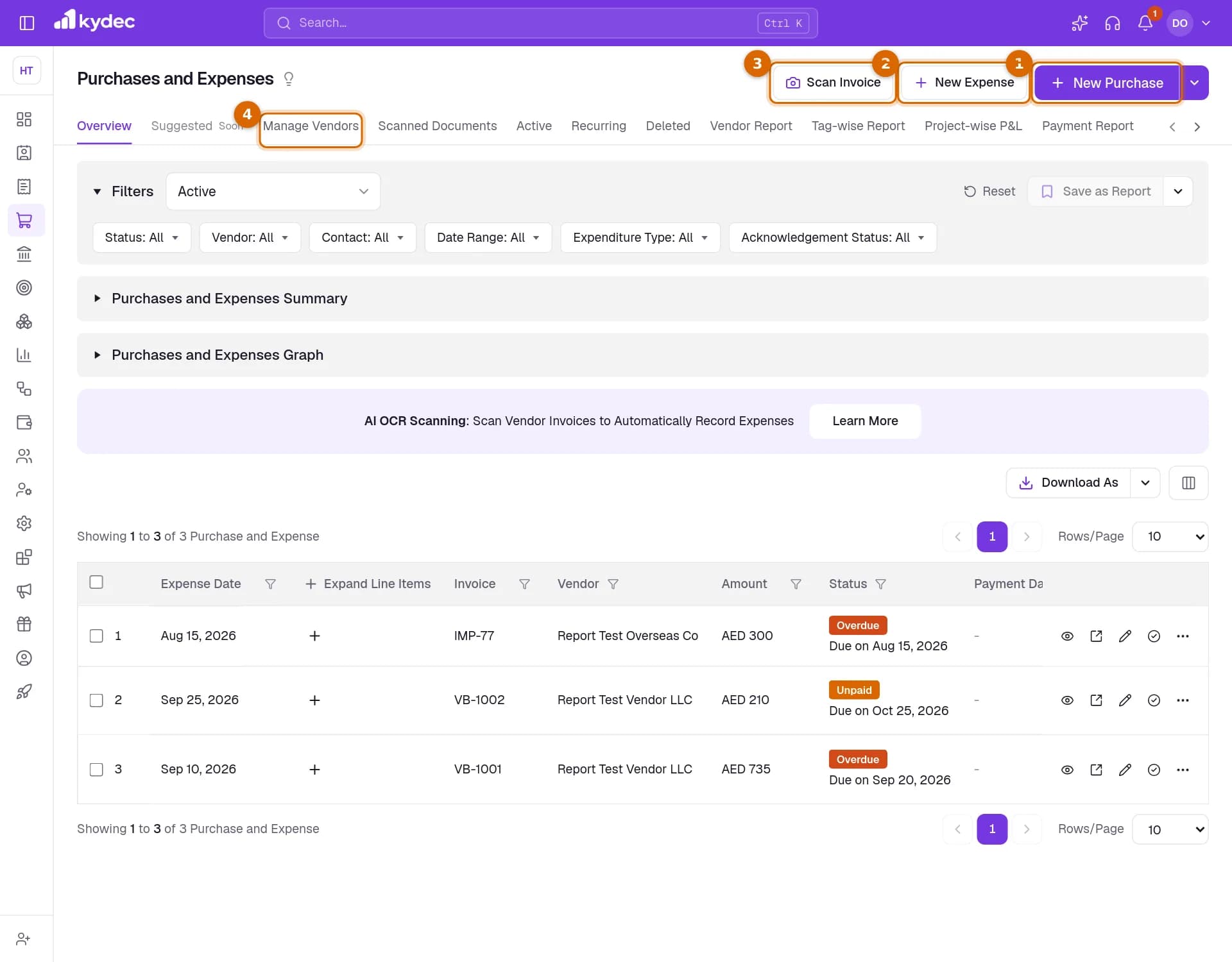Click the Search field in top bar
This screenshot has height=962, width=1232.
click(x=540, y=23)
